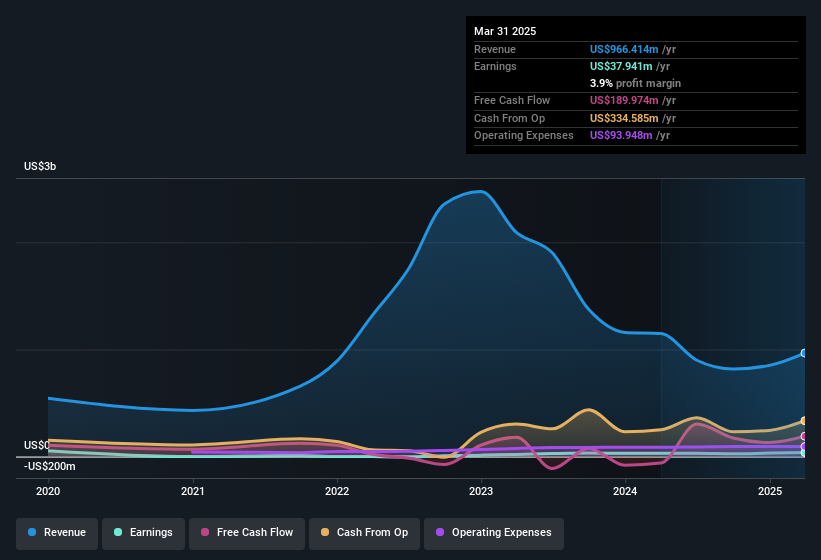Click the 2024 x-axis label

click(625, 491)
